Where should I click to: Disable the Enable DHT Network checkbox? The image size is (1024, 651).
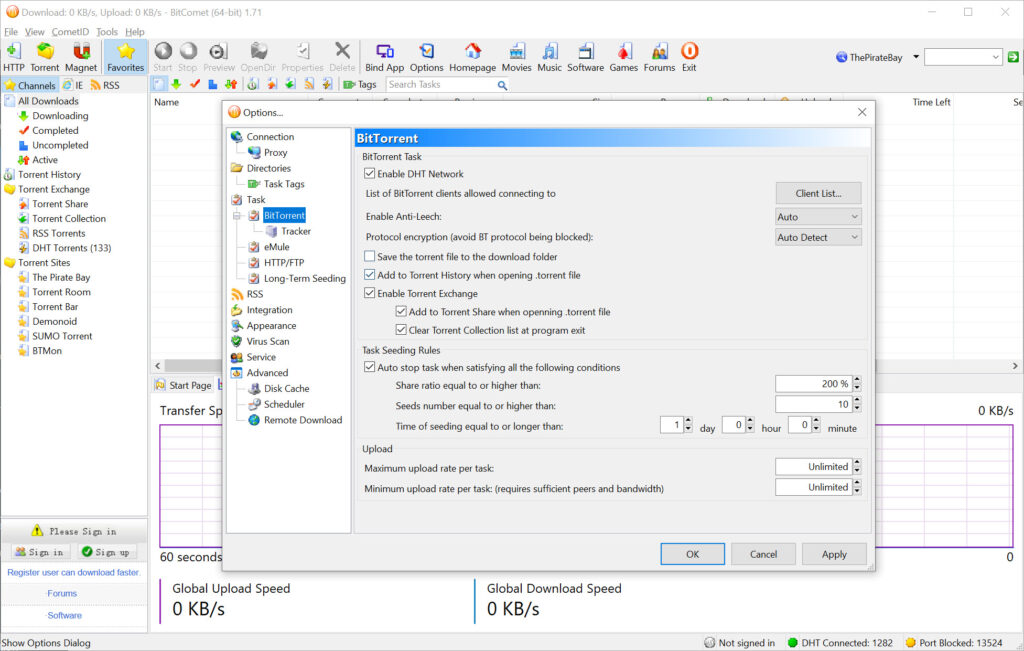click(x=370, y=174)
